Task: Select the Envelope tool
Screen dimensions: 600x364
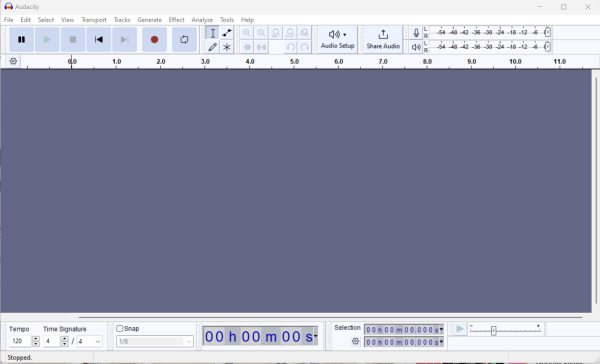Action: tap(227, 33)
